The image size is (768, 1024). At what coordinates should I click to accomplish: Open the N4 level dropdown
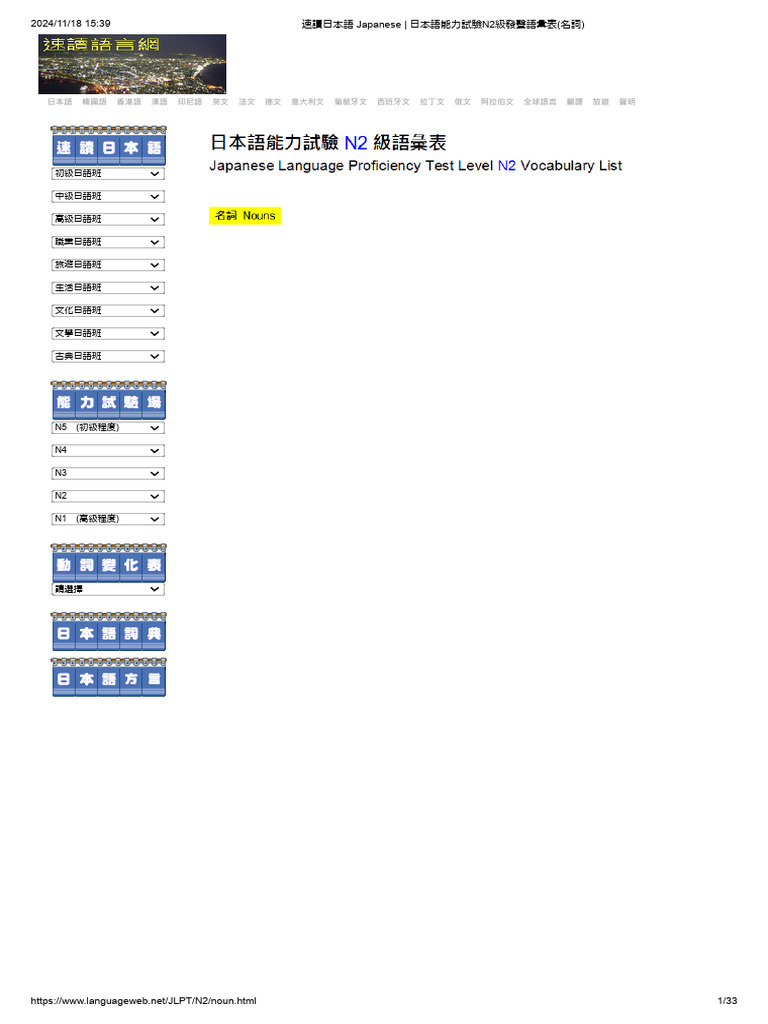[x=108, y=451]
